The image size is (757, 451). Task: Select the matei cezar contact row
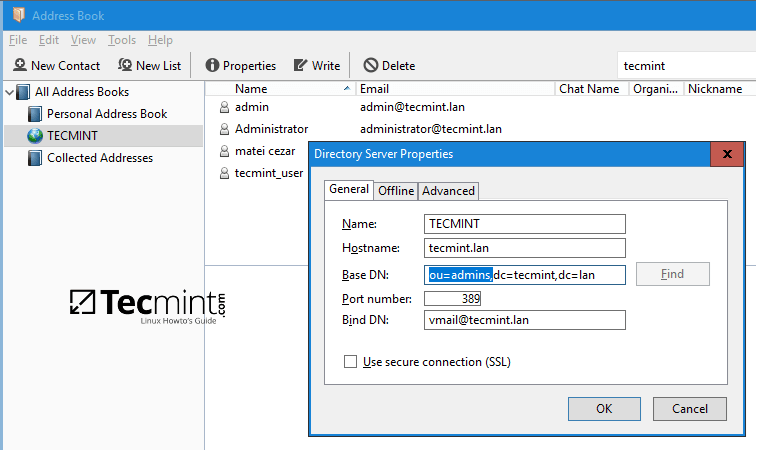pyautogui.click(x=264, y=151)
